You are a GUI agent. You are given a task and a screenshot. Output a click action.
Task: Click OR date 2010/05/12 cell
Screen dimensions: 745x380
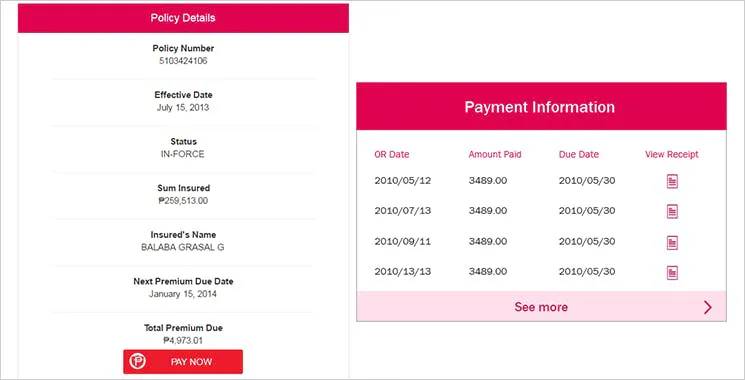point(402,180)
